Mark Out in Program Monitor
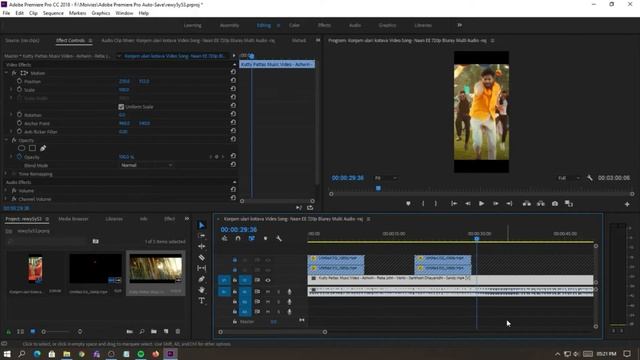 point(436,204)
